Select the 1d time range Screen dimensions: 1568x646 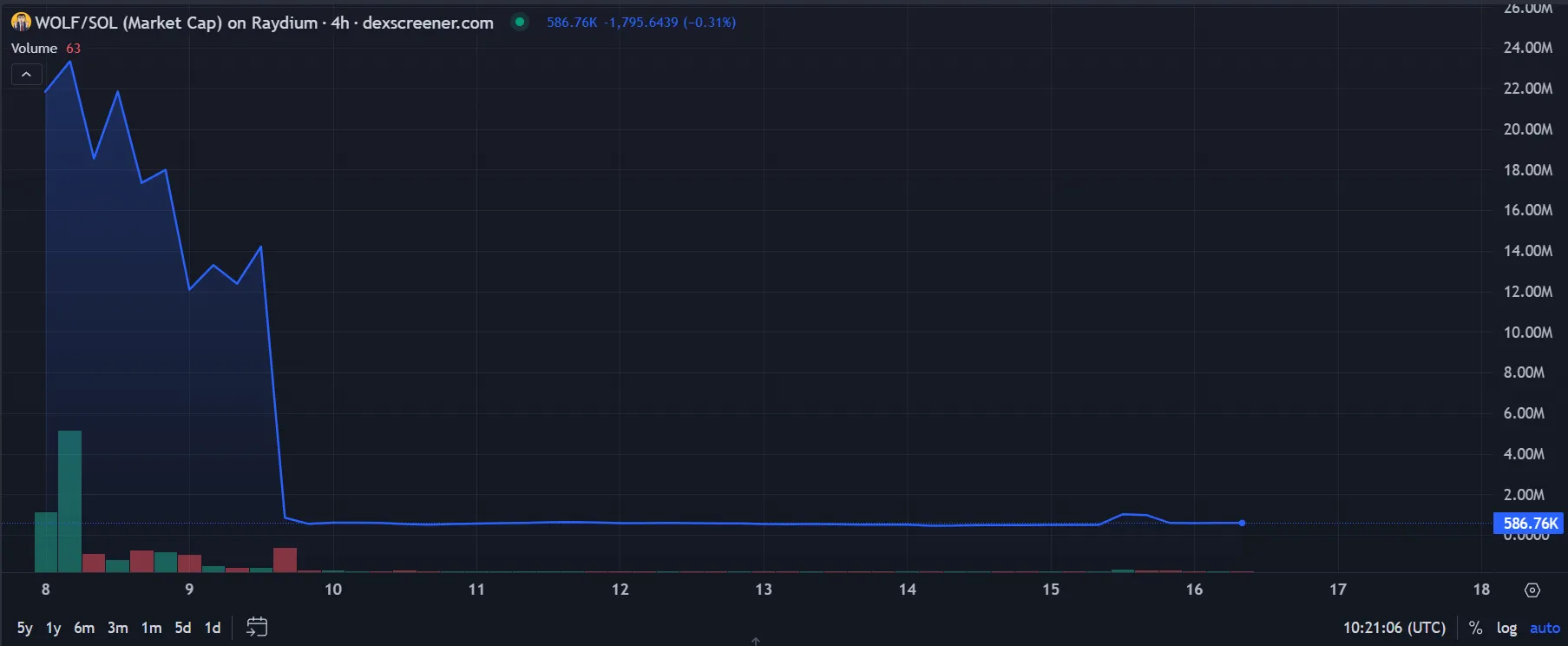pyautogui.click(x=213, y=628)
